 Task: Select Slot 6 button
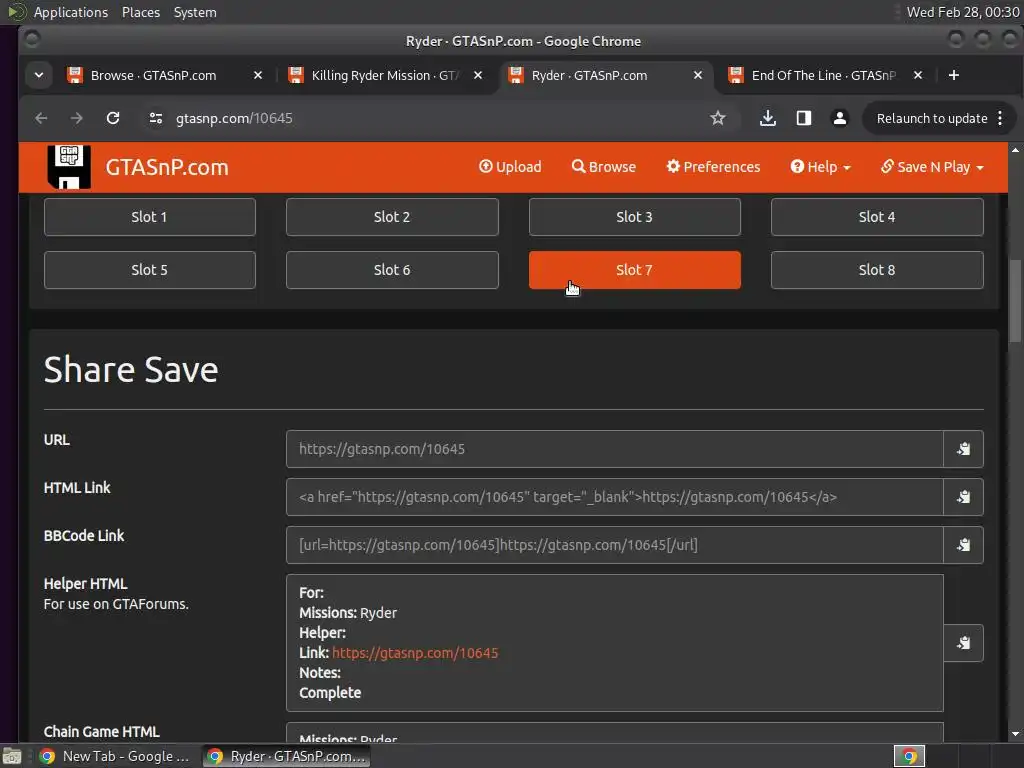pos(392,270)
